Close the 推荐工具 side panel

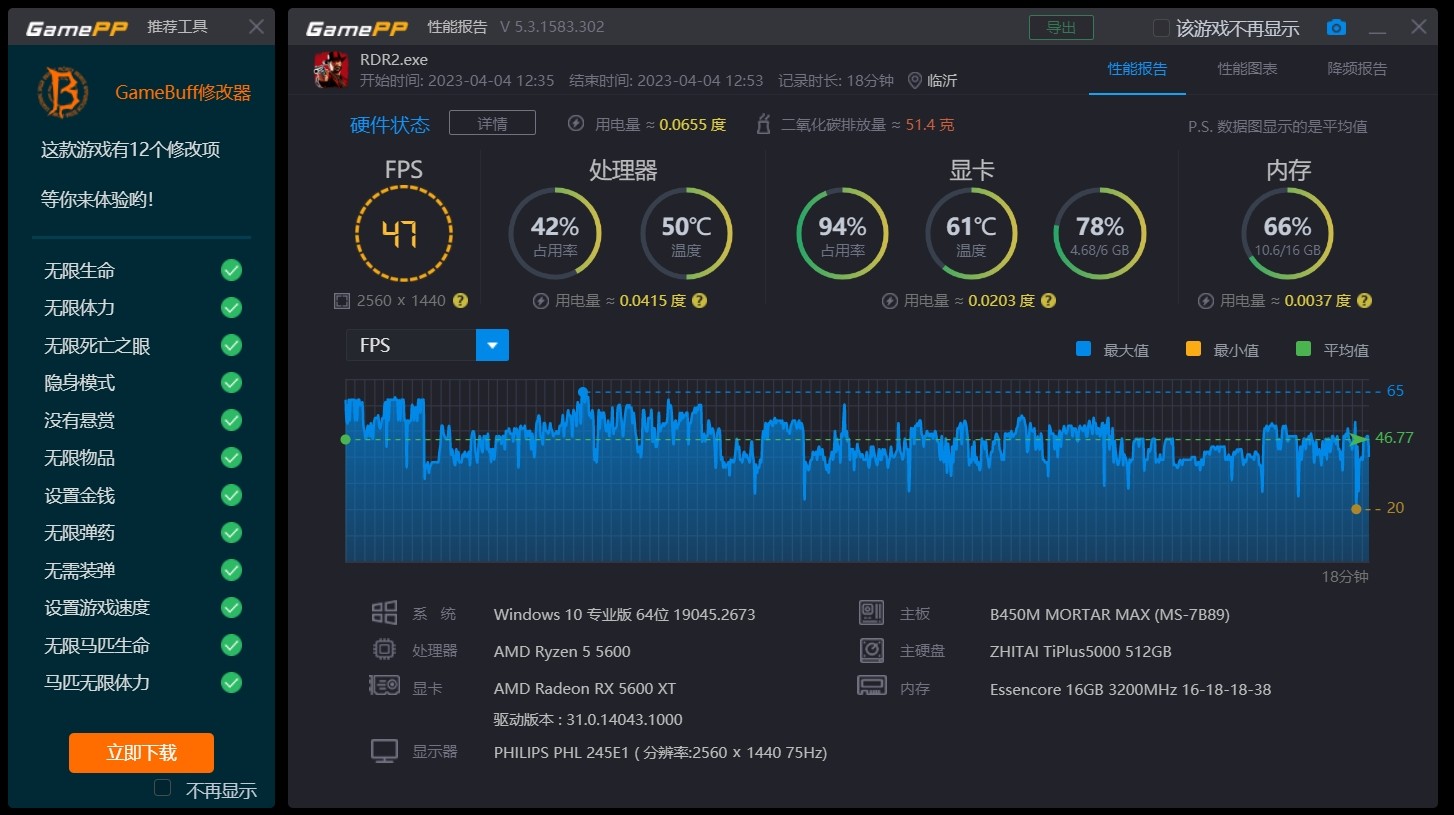click(256, 27)
